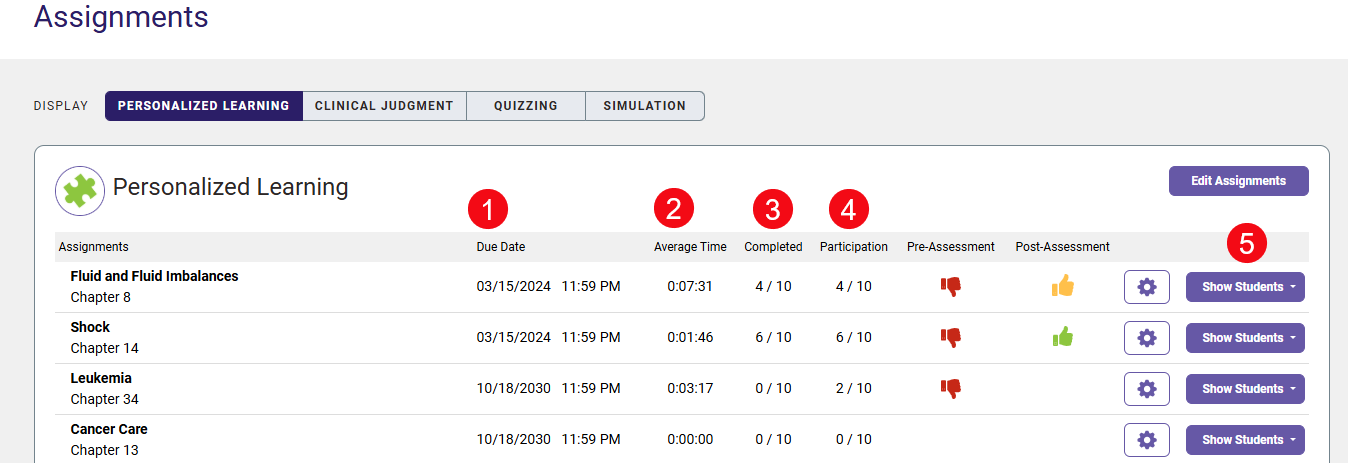Switch to the Quizzing display tab
This screenshot has width=1348, height=463.
pos(526,106)
